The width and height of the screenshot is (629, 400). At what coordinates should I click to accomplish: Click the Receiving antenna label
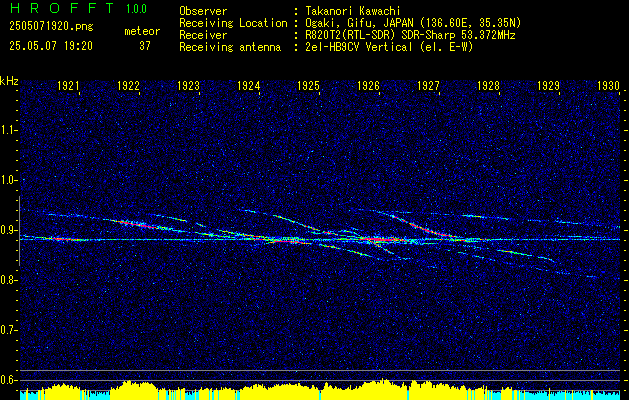pos(230,47)
